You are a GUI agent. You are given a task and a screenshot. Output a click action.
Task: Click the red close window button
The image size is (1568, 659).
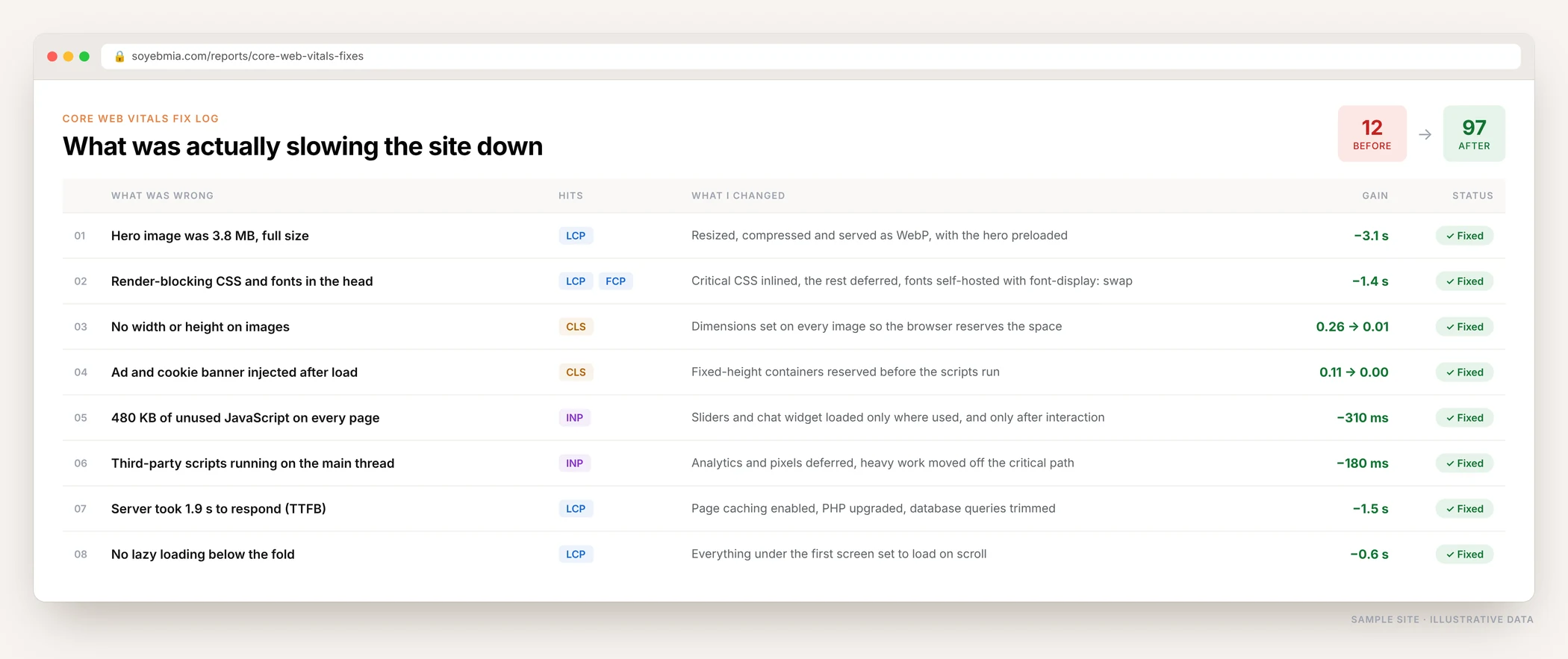click(x=52, y=57)
